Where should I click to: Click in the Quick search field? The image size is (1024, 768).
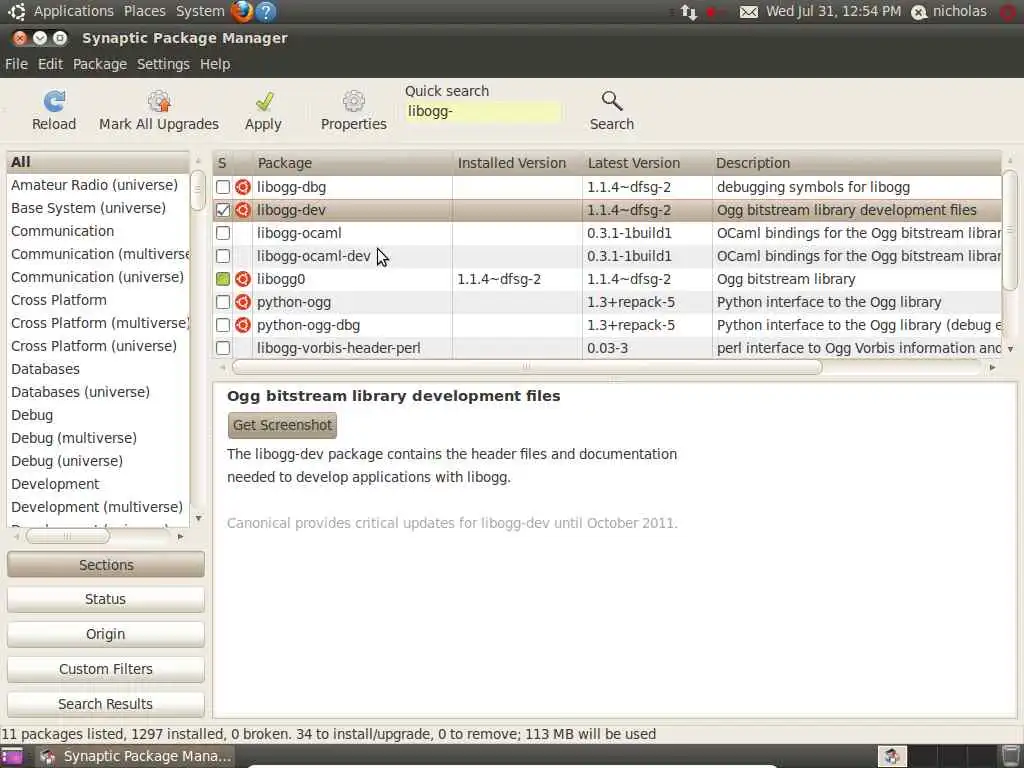click(x=483, y=112)
